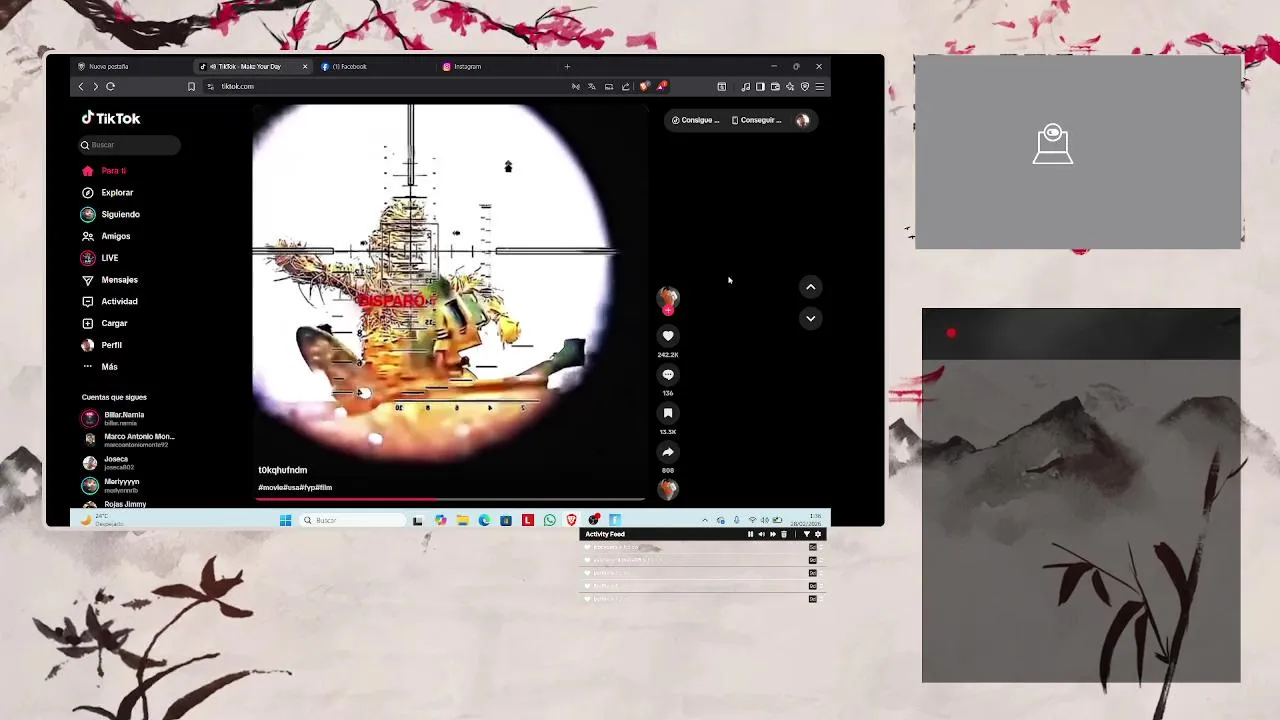Open Amigos in the sidebar

point(106,236)
